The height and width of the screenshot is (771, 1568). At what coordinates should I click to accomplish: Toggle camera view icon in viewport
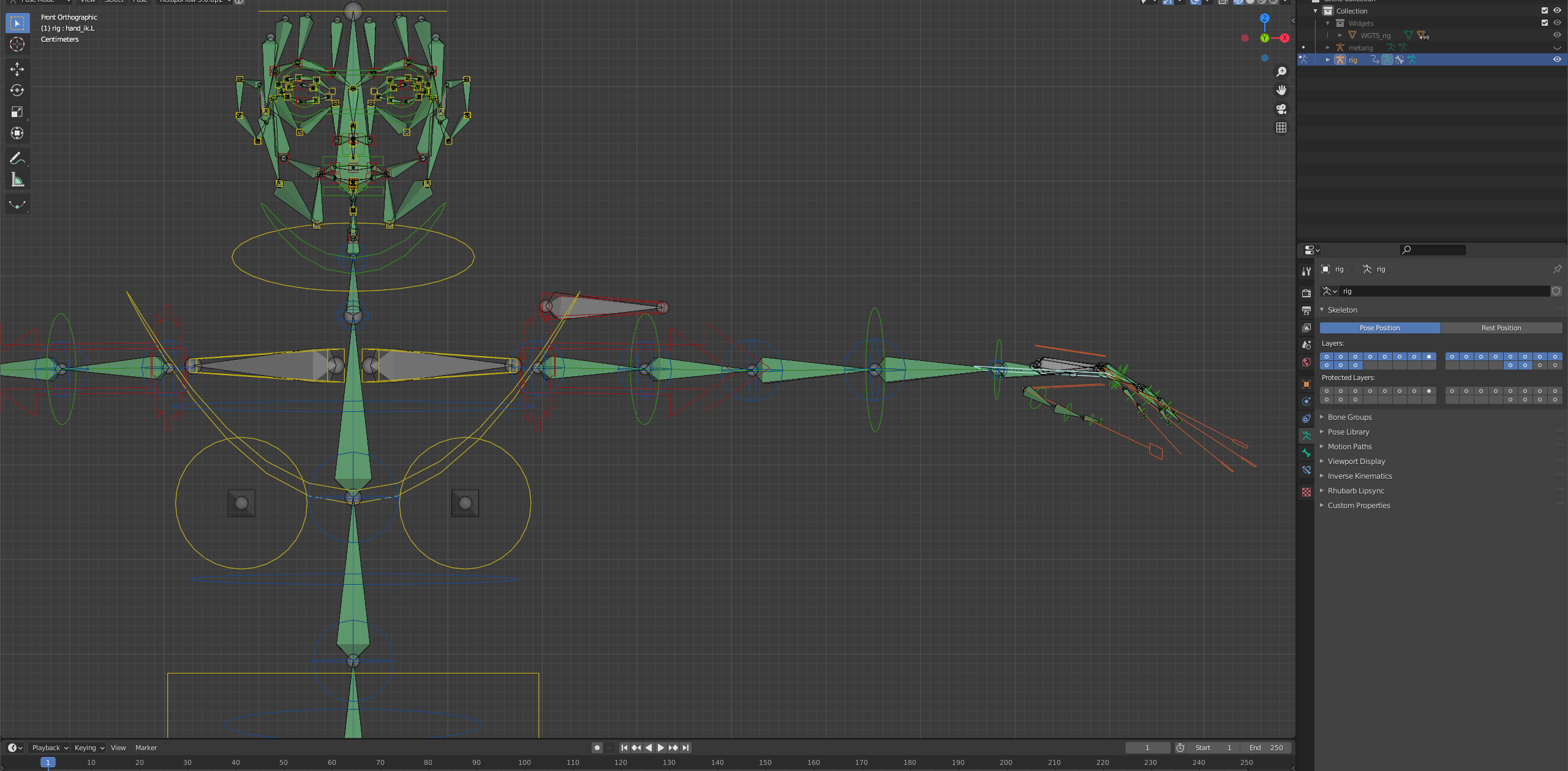coord(1281,109)
